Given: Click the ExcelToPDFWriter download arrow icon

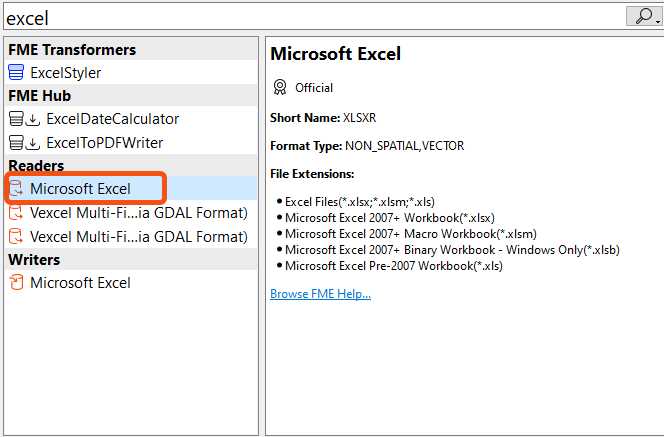Looking at the screenshot, I should (33, 144).
